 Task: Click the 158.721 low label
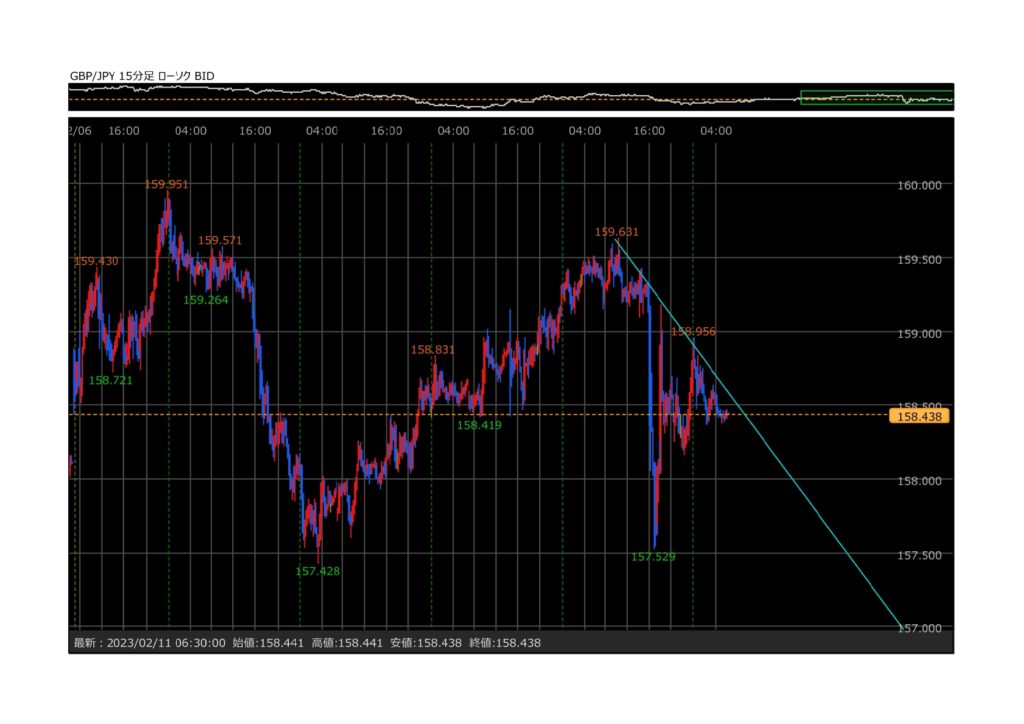[110, 380]
